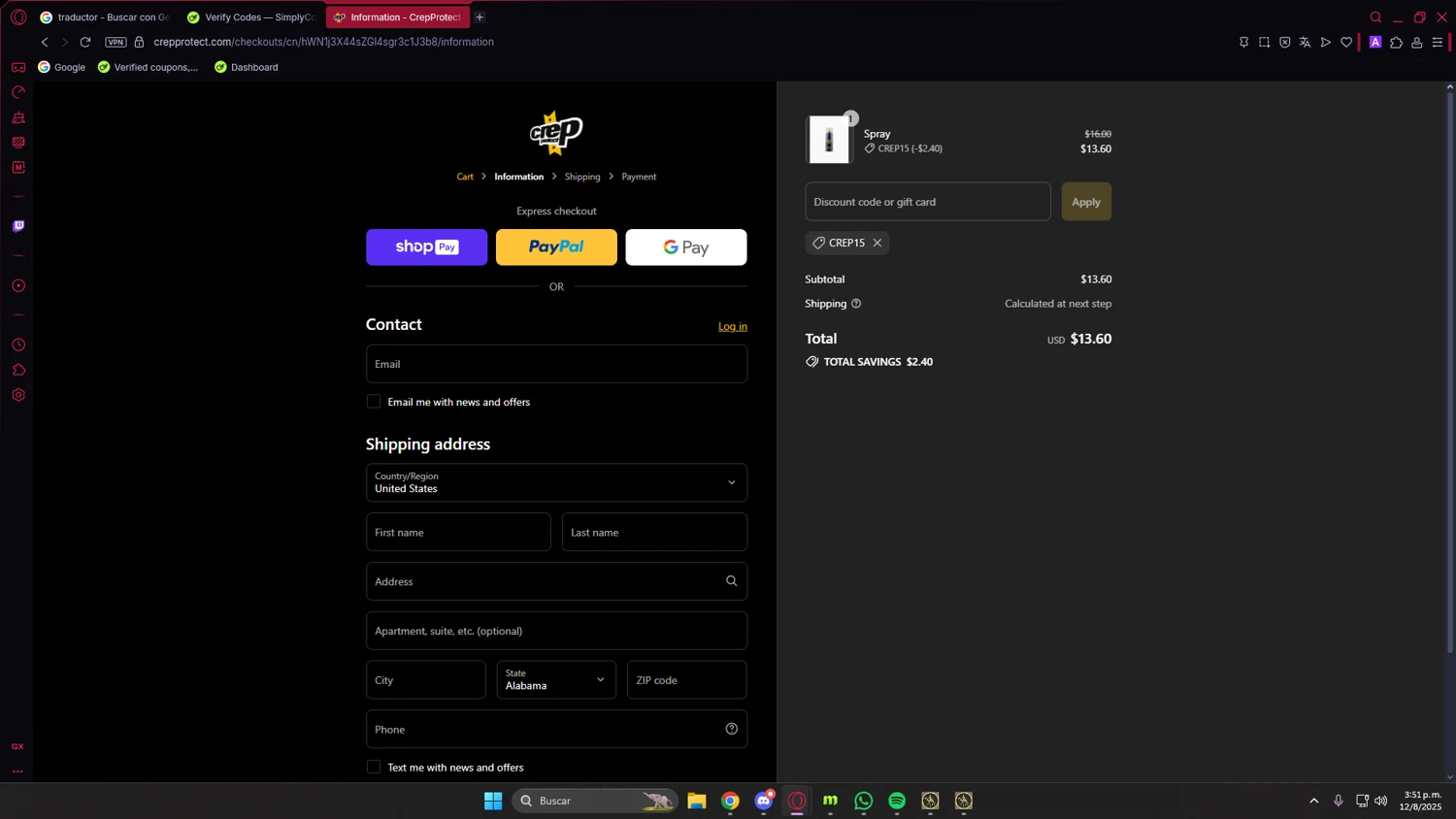Check Email me with news and offers
Image resolution: width=1456 pixels, height=819 pixels.
374,402
